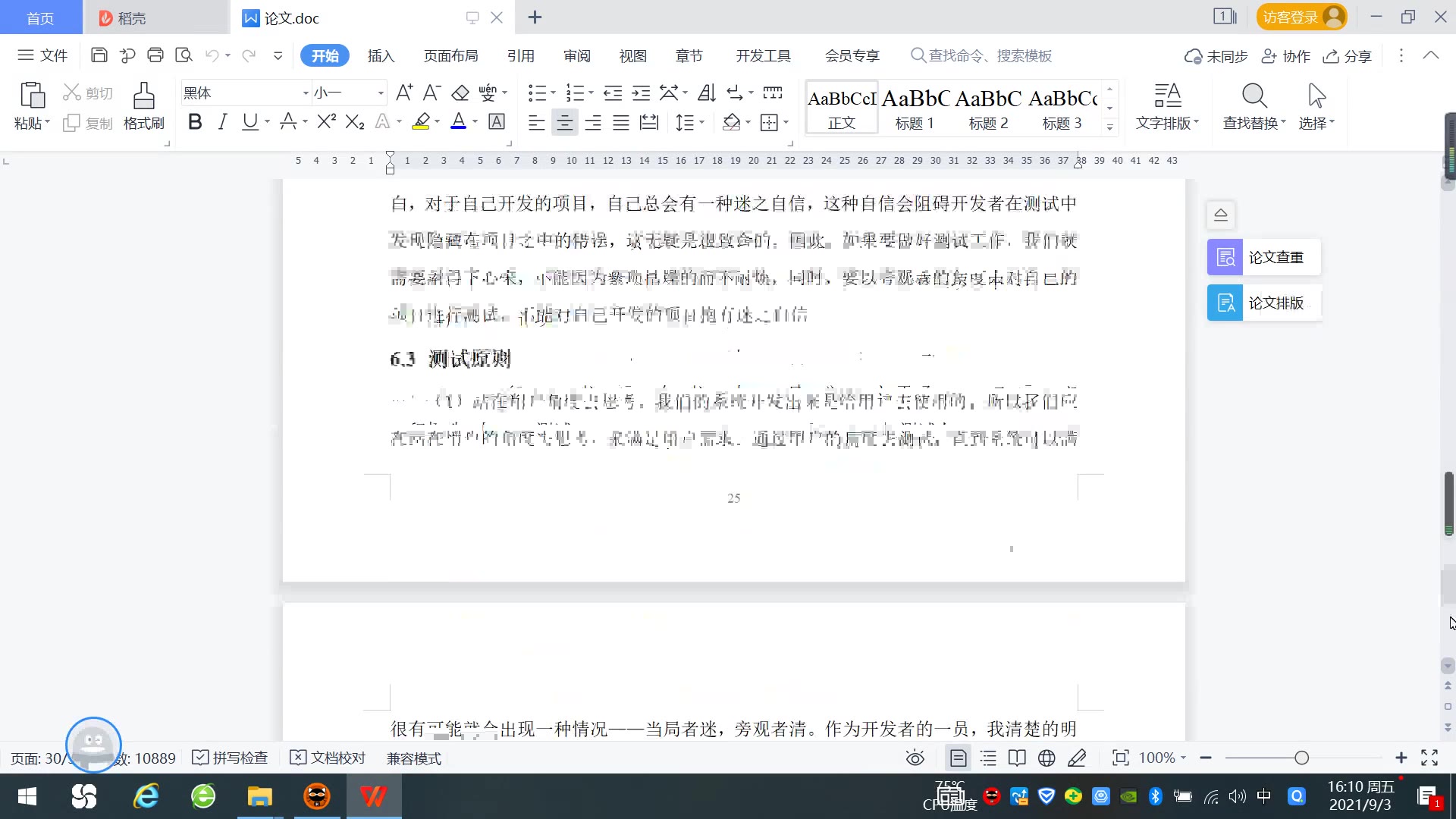Click the clear formatting eraser icon
This screenshot has height=819, width=1456.
[x=460, y=93]
